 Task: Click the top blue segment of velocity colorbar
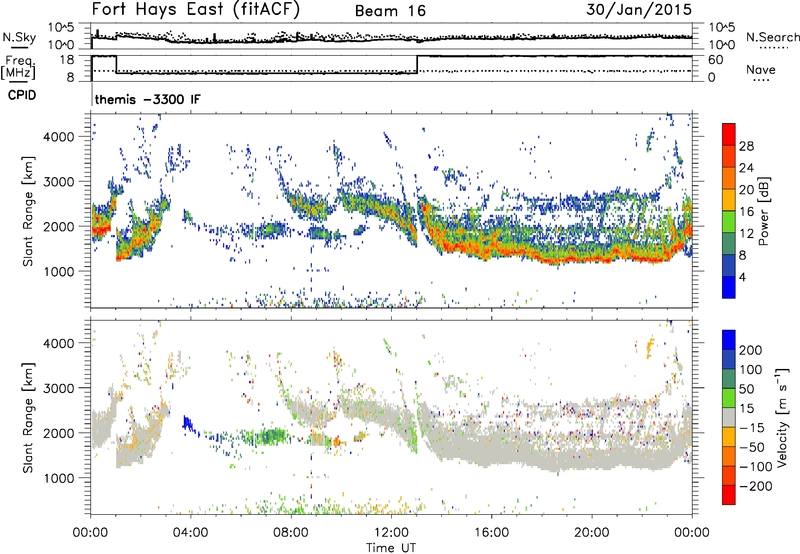point(729,339)
